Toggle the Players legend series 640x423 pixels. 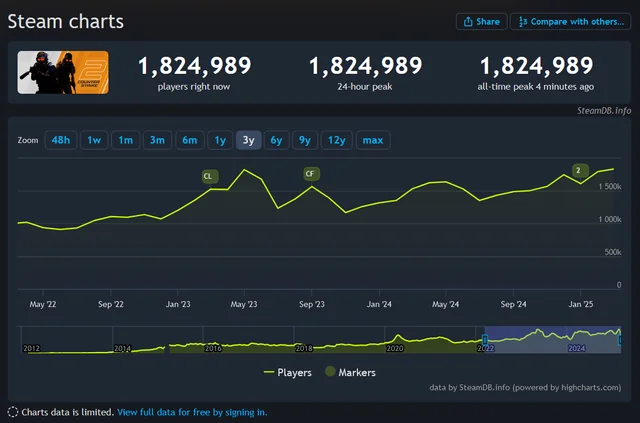pos(288,372)
